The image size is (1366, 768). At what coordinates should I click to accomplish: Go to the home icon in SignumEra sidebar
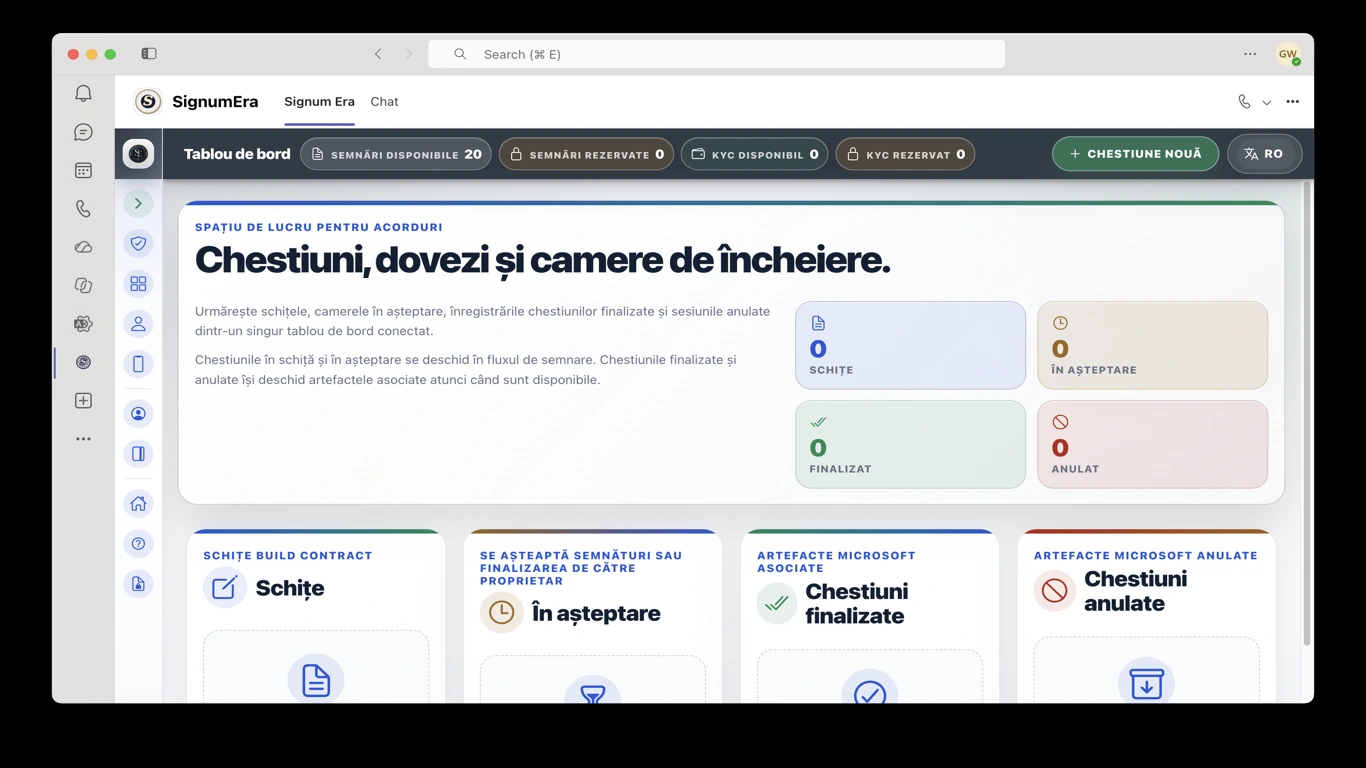(x=138, y=503)
